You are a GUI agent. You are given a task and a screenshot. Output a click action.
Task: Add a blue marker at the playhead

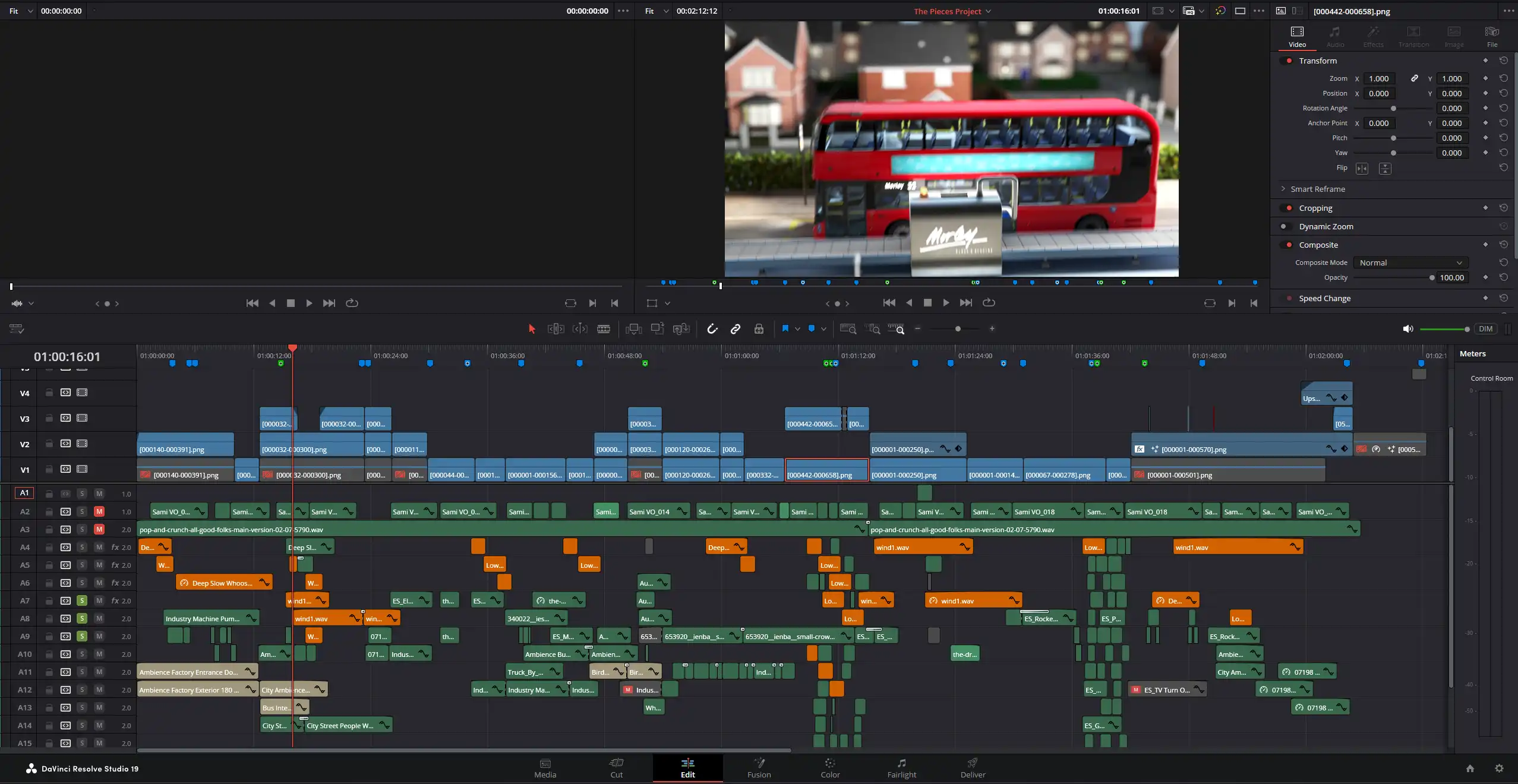click(812, 328)
